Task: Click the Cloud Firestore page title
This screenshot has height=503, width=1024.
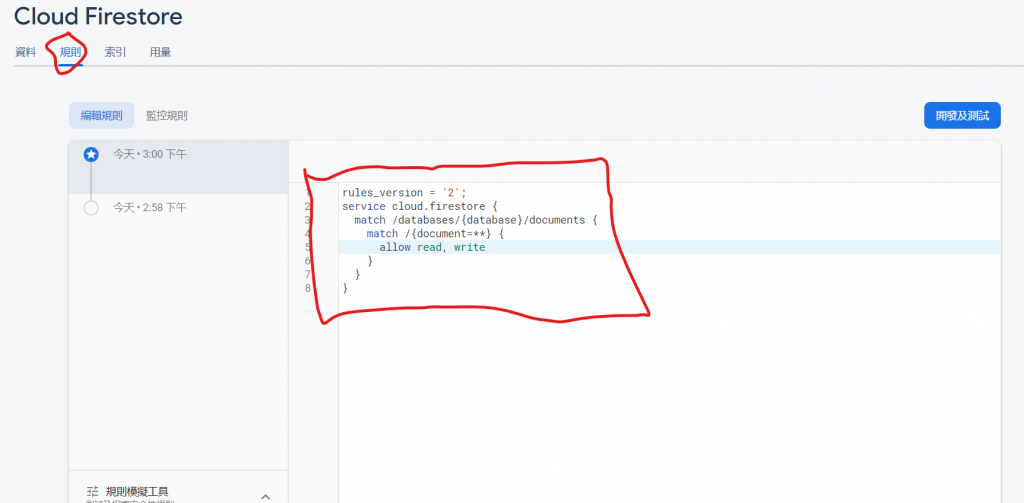Action: pyautogui.click(x=98, y=16)
